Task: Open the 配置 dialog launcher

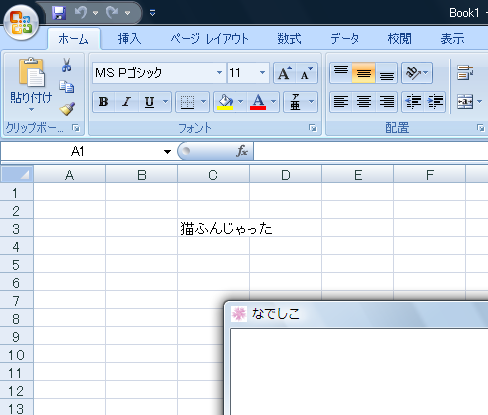Action: pos(480,128)
